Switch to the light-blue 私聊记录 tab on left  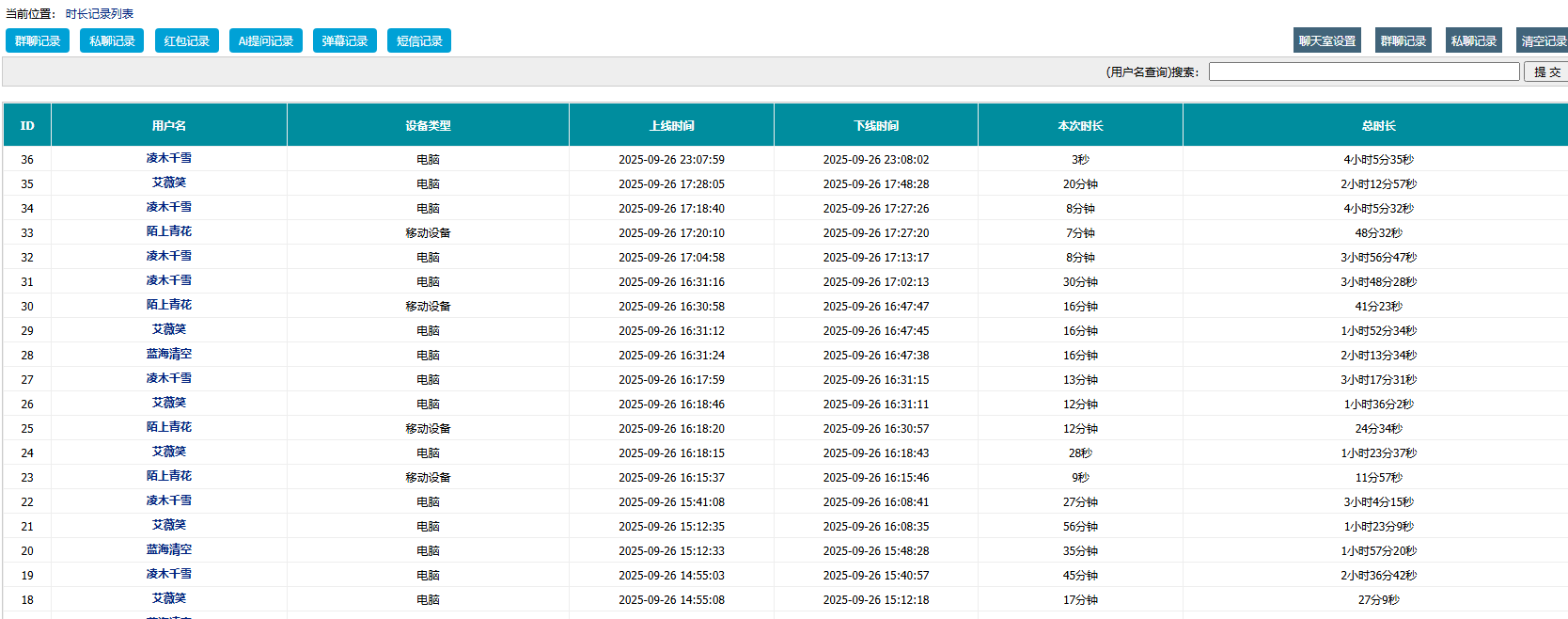point(112,40)
